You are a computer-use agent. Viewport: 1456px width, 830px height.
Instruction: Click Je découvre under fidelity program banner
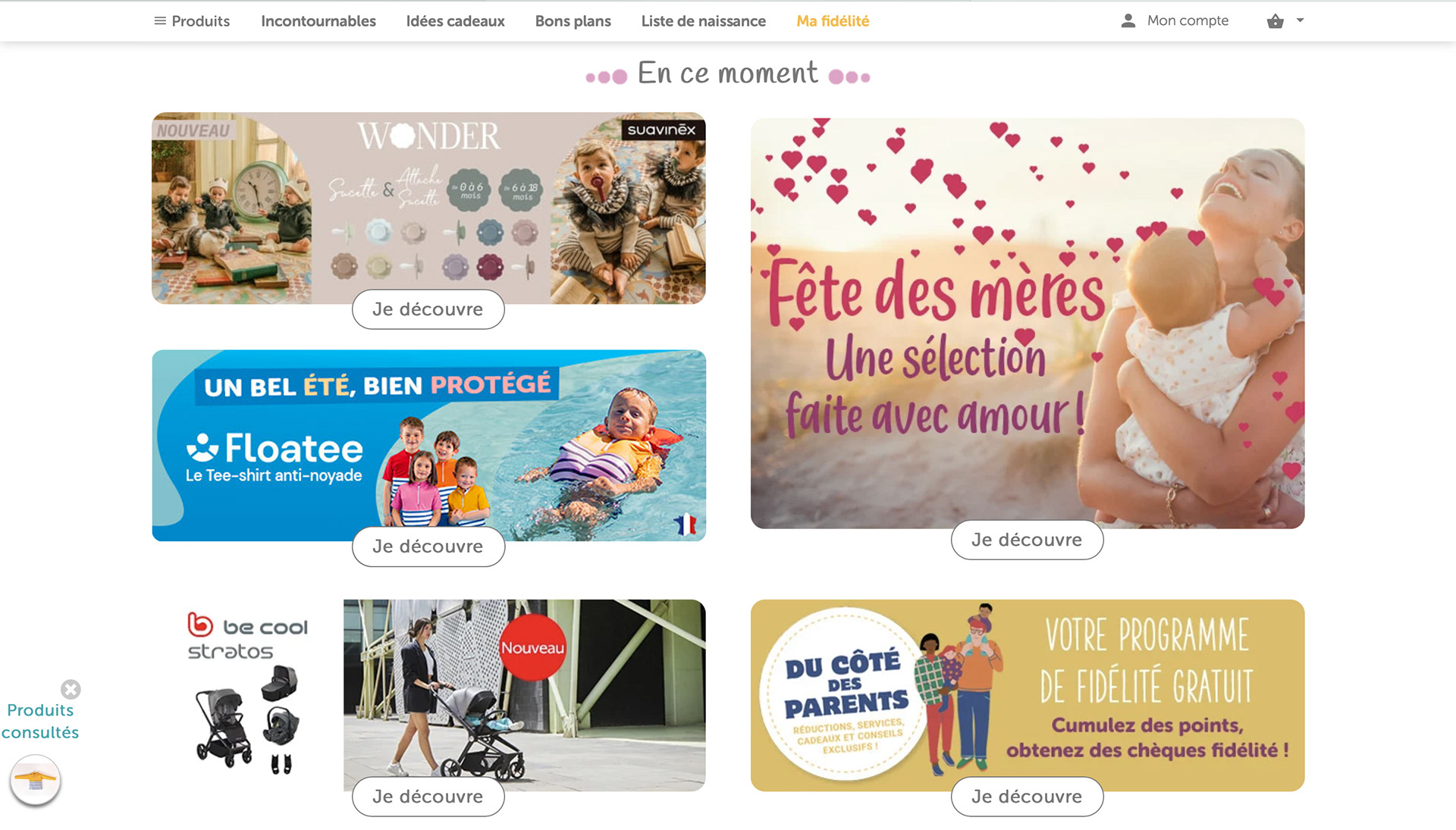[1027, 797]
